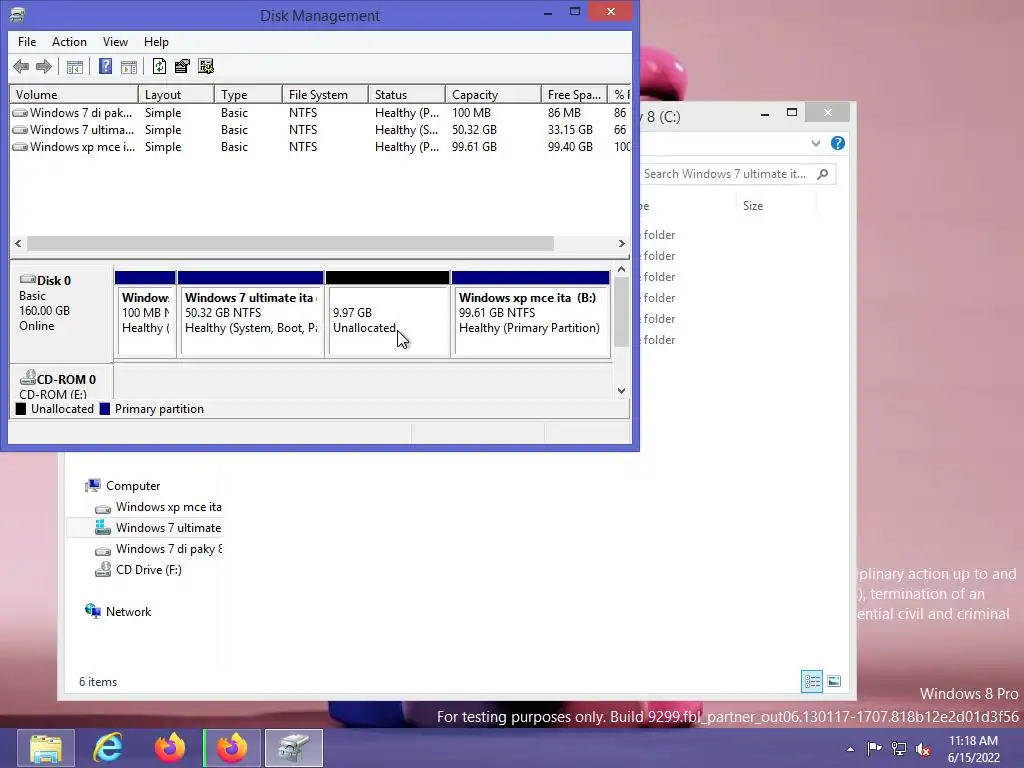The image size is (1024, 768).
Task: Open the first Firefox taskbar icon
Action: pyautogui.click(x=170, y=748)
